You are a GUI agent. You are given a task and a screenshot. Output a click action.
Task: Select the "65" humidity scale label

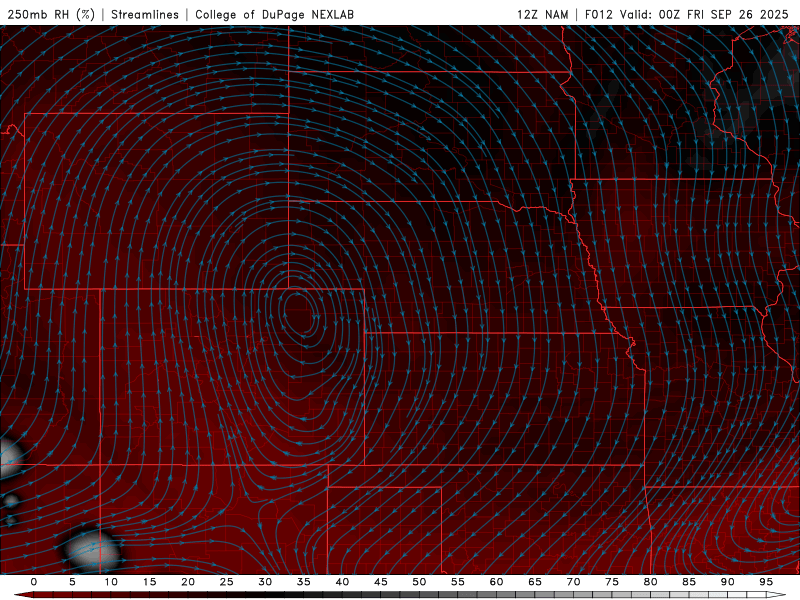click(535, 582)
